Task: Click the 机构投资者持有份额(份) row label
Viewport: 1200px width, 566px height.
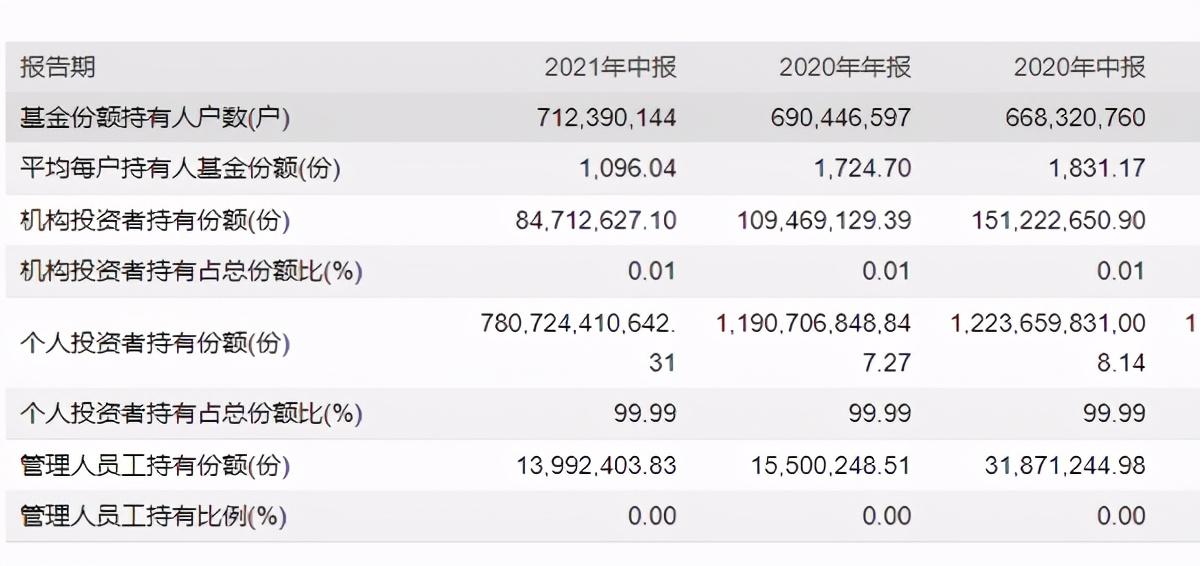Action: click(155, 220)
